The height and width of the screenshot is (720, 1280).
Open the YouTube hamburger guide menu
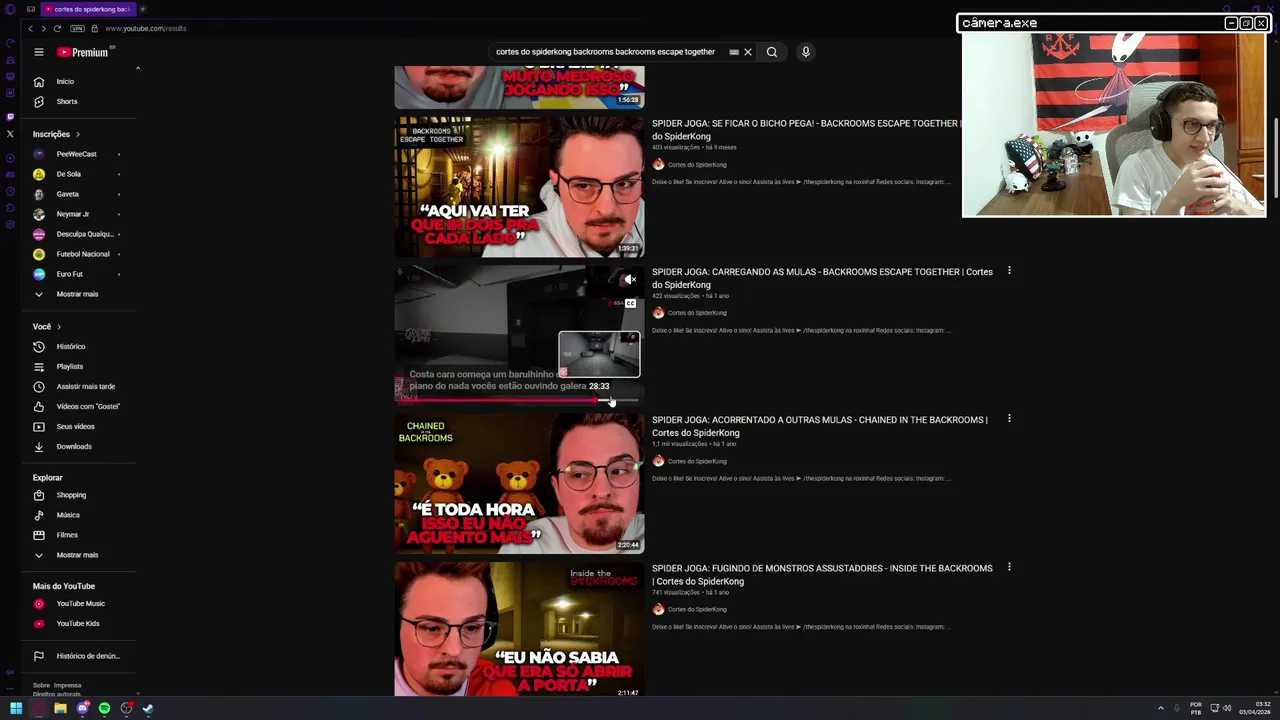[x=39, y=52]
